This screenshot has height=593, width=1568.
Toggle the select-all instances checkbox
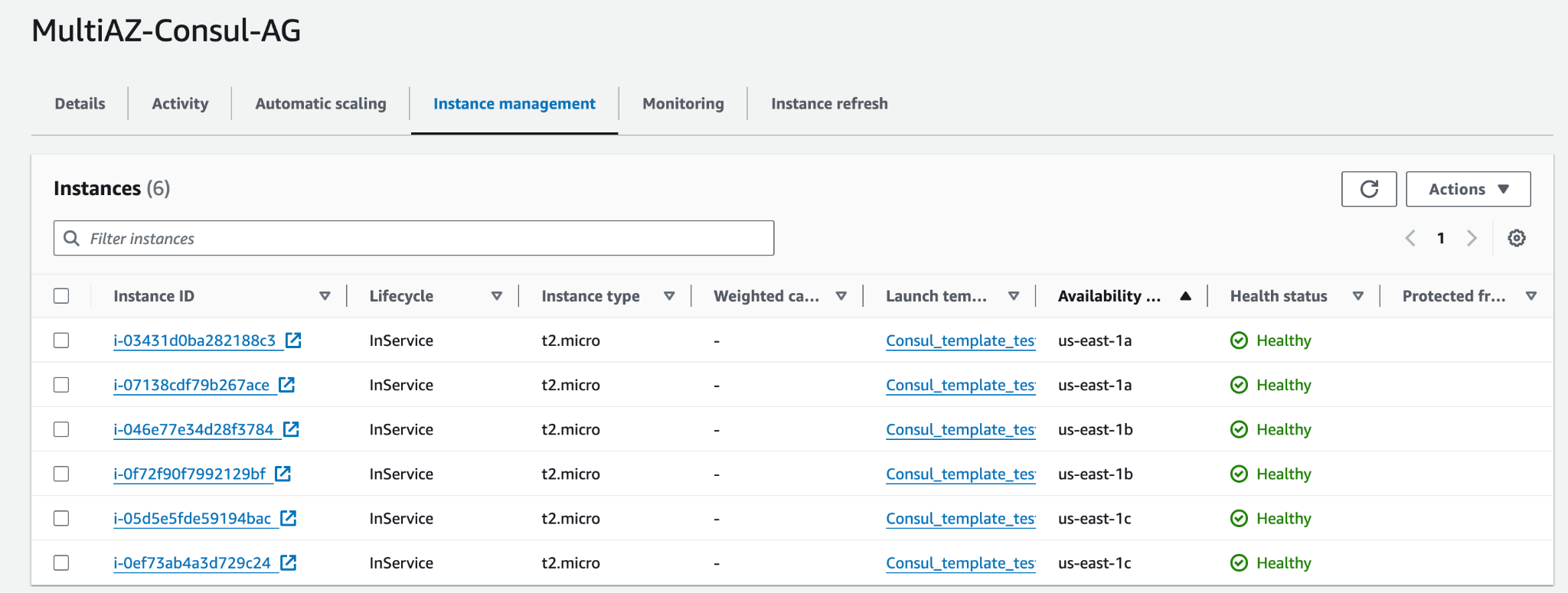point(61,296)
